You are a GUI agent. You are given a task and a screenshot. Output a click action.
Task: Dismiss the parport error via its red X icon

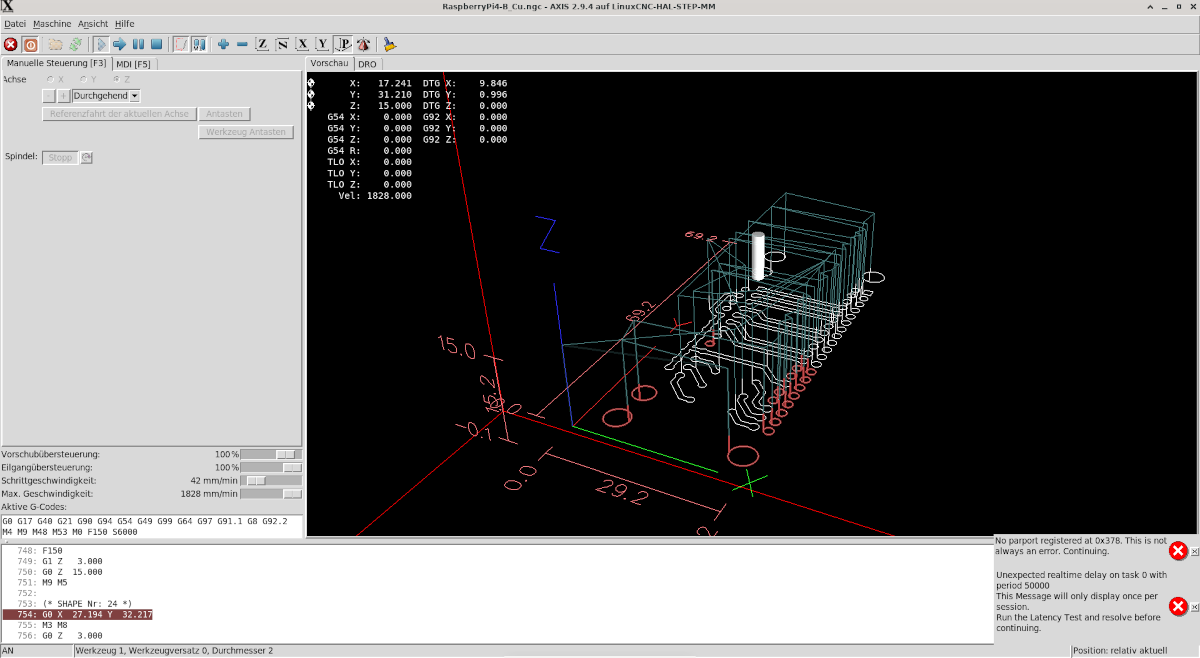pyautogui.click(x=1178, y=551)
